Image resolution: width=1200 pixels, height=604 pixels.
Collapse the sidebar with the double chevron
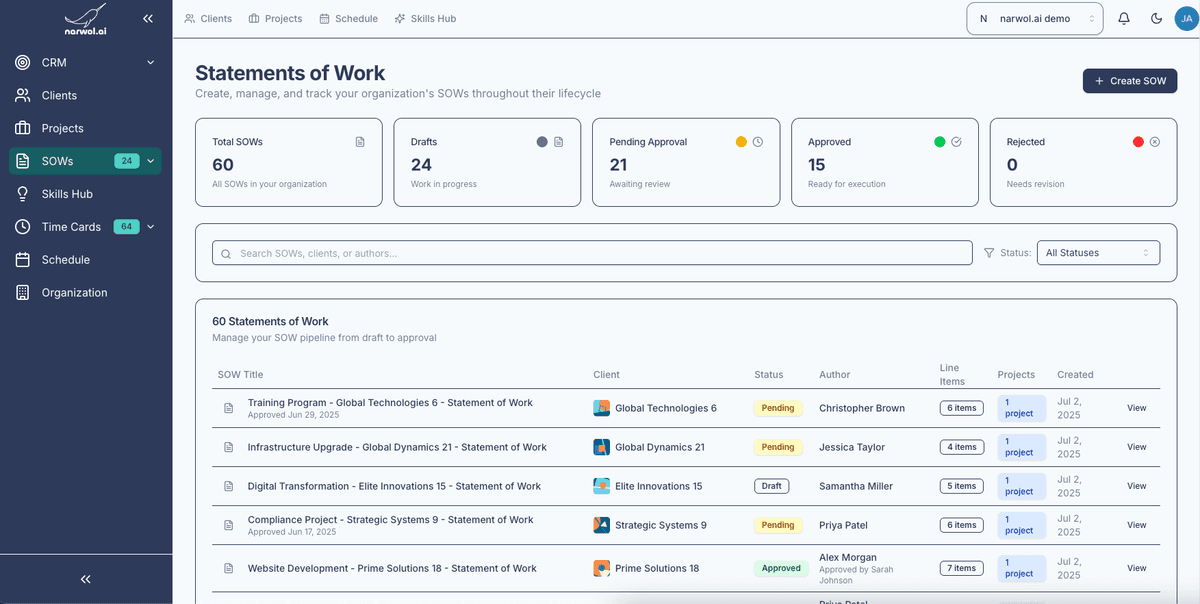click(148, 18)
